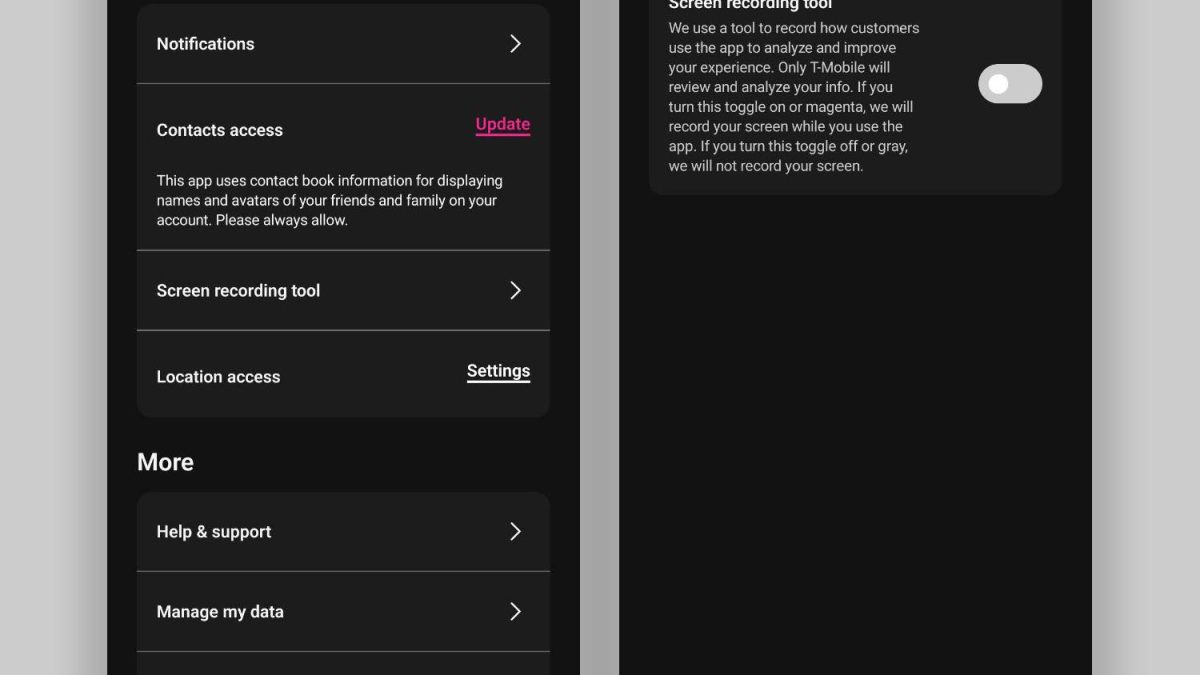This screenshot has height=675, width=1200.
Task: Click the magenta Update link
Action: tap(502, 125)
